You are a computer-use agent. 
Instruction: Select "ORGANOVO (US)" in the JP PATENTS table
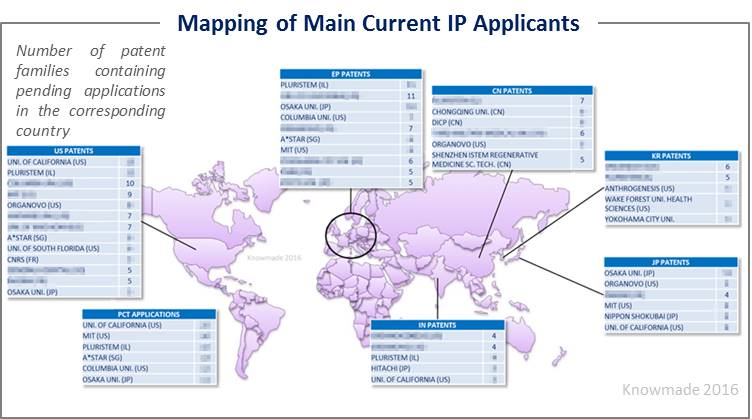(631, 284)
